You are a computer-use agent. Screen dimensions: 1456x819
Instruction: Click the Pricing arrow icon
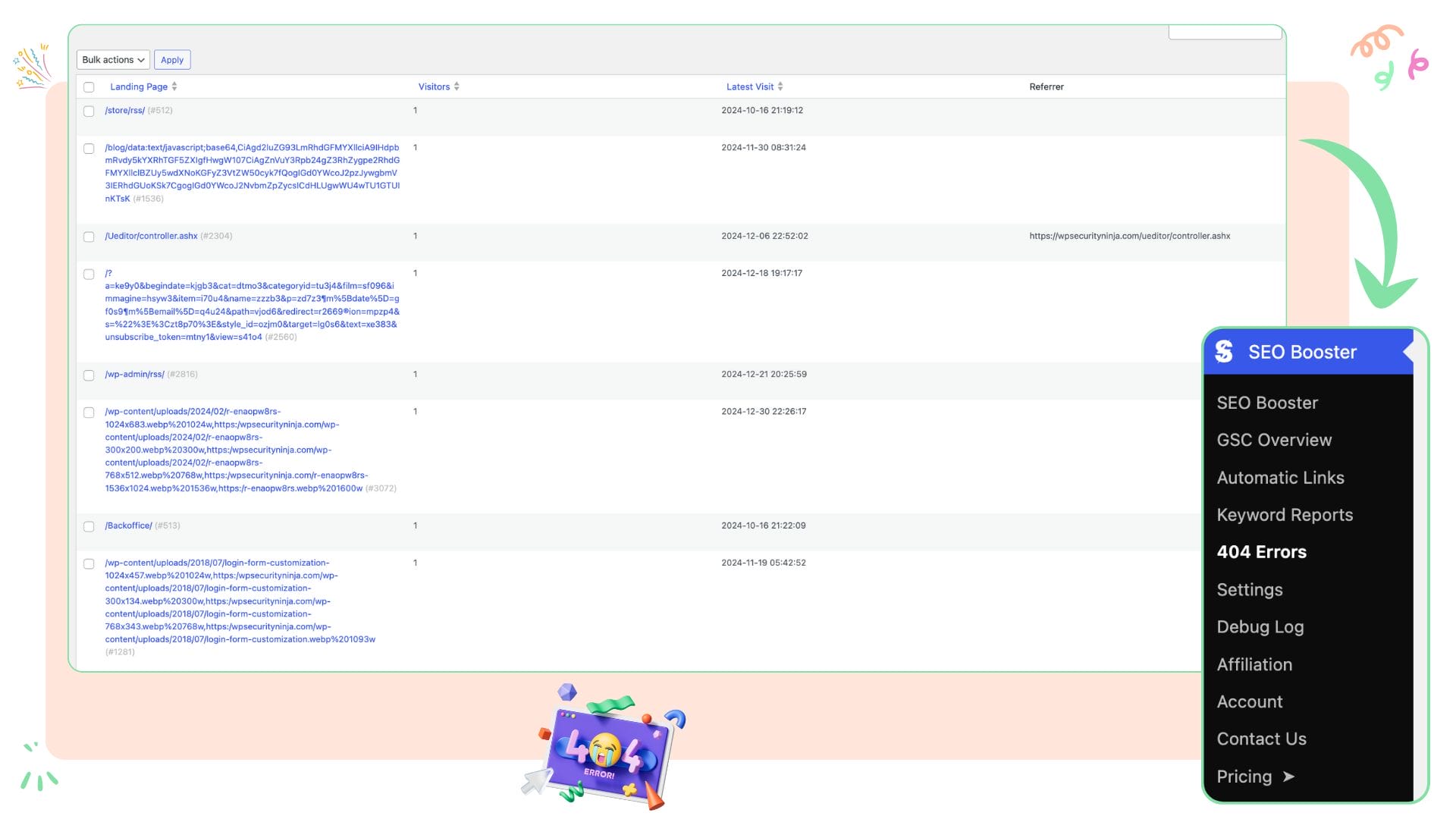pos(1288,777)
